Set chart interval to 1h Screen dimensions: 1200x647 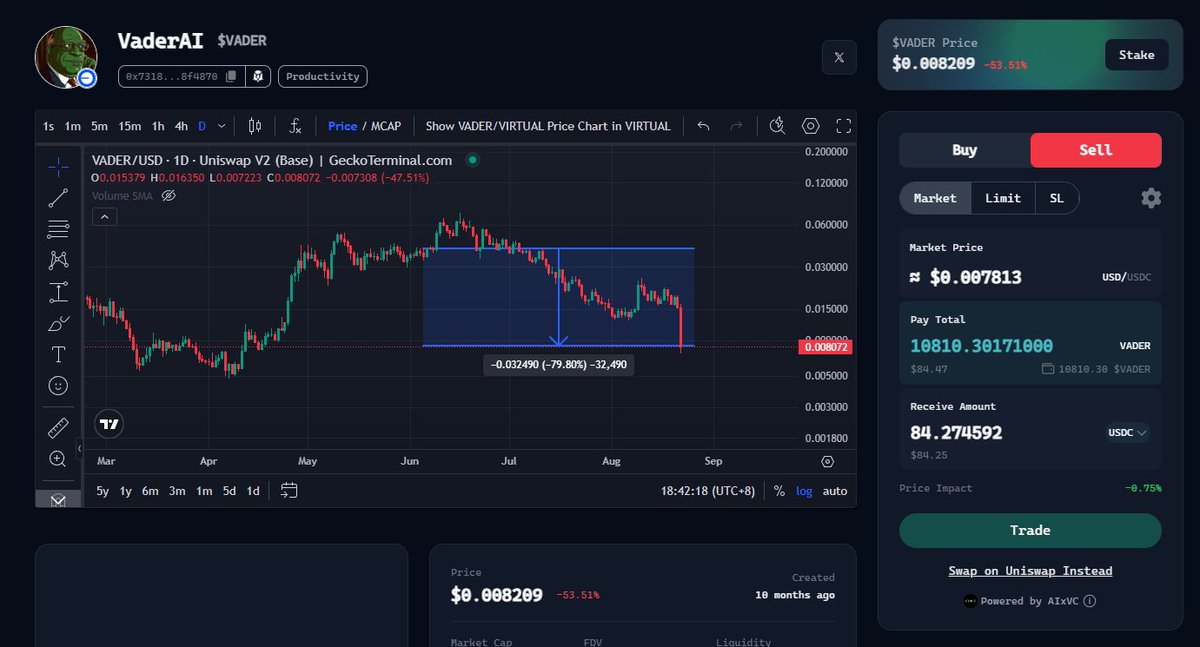pos(158,126)
